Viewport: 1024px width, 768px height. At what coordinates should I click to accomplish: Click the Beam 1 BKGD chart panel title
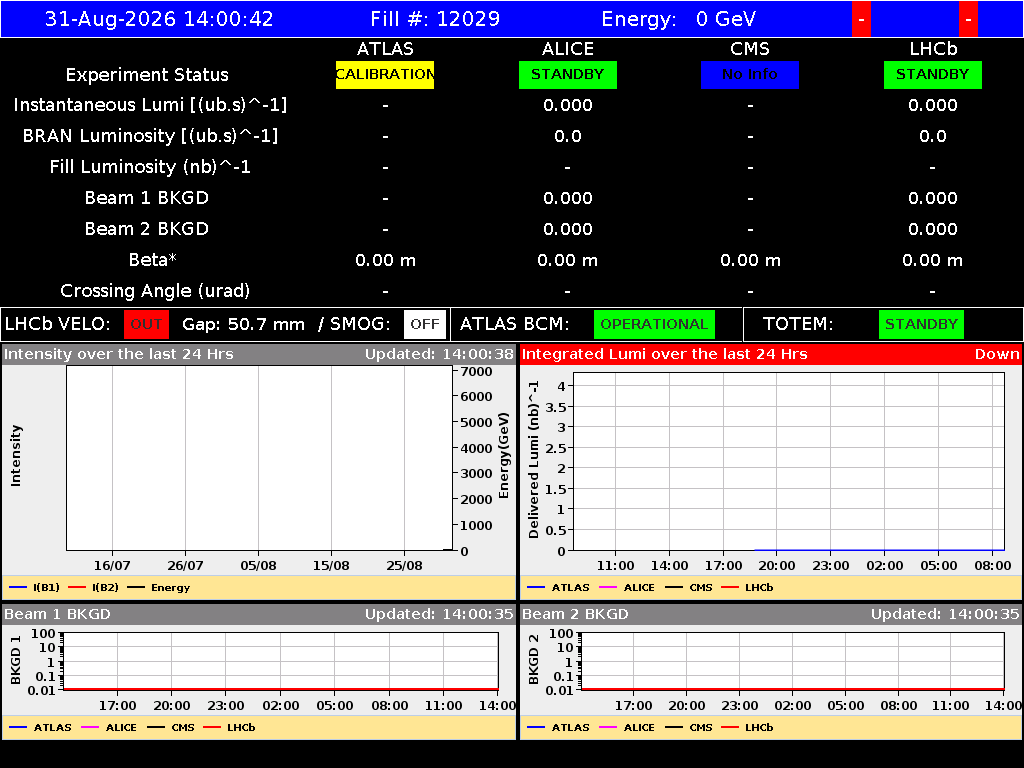(57, 614)
